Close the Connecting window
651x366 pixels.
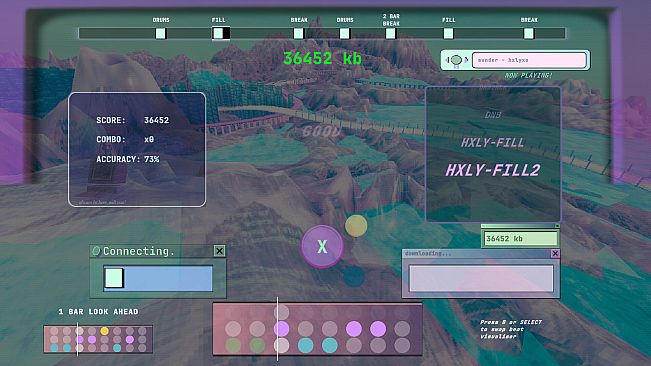point(219,251)
